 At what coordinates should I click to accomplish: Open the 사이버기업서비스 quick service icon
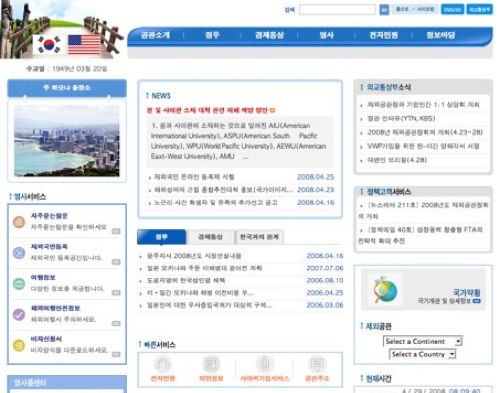(265, 364)
